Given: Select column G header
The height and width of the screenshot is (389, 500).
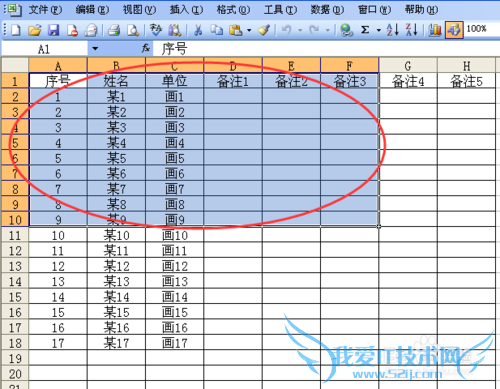Looking at the screenshot, I should coord(408,66).
